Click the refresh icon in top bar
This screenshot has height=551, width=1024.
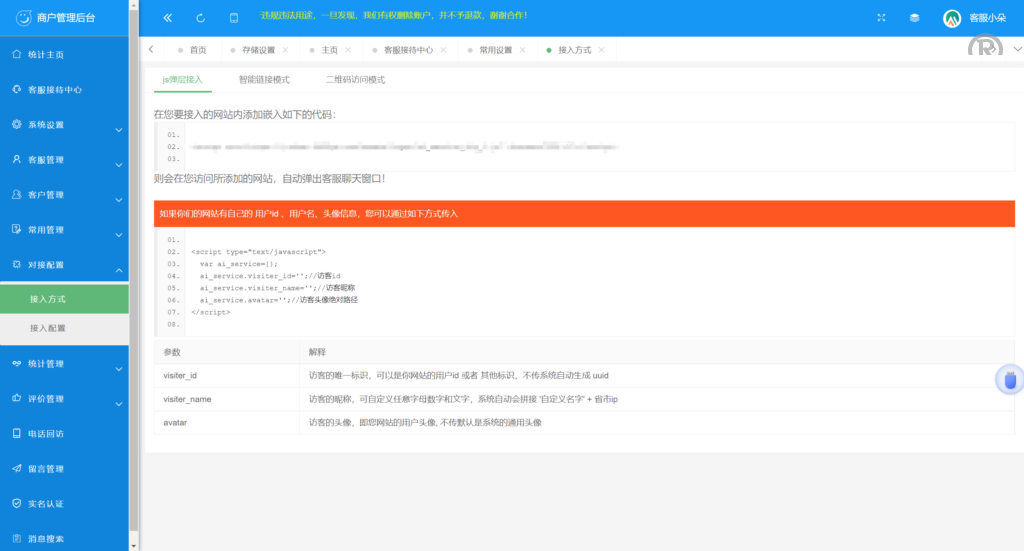point(201,18)
